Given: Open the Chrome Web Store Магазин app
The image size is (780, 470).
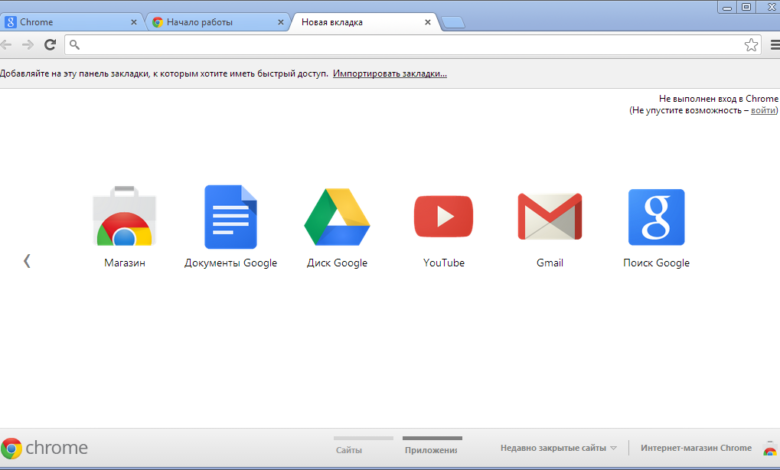Looking at the screenshot, I should 124,218.
